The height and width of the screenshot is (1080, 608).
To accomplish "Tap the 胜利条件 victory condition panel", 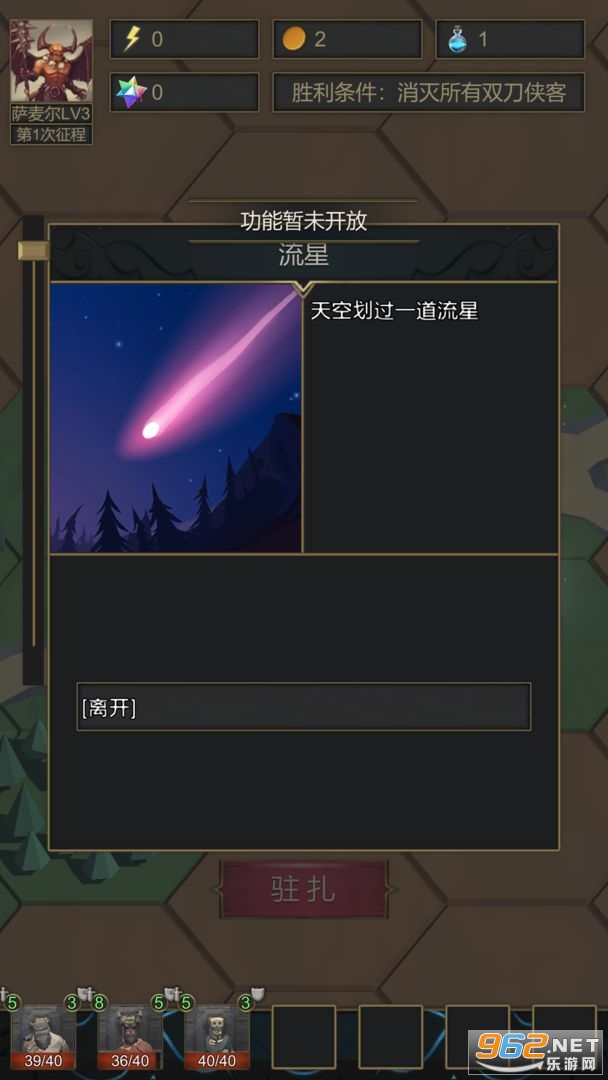I will pos(428,92).
